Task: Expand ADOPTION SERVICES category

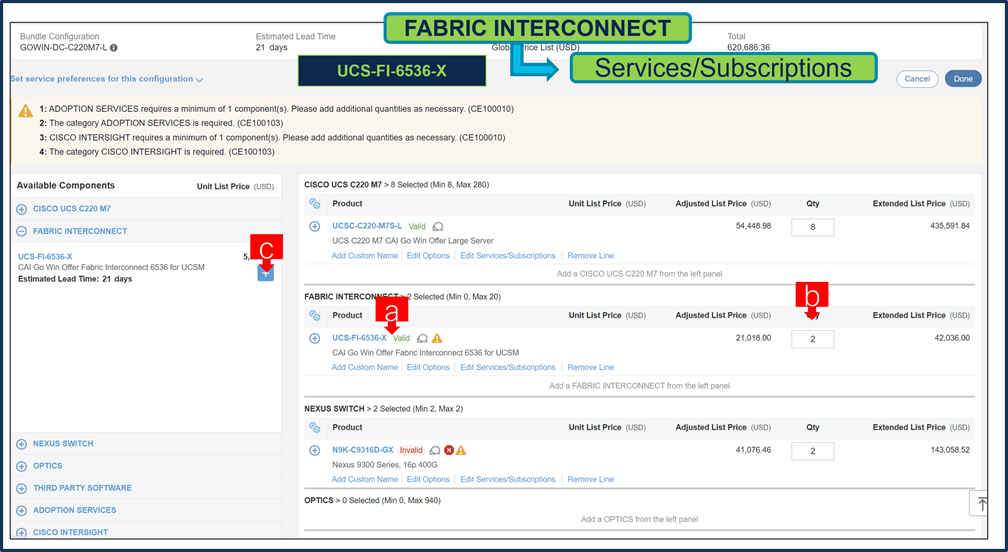Action: tap(22, 510)
